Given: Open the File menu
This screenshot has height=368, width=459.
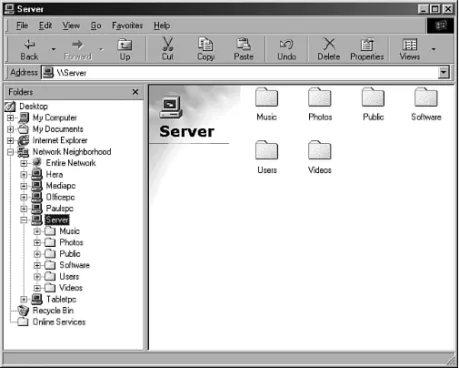Looking at the screenshot, I should pos(22,26).
